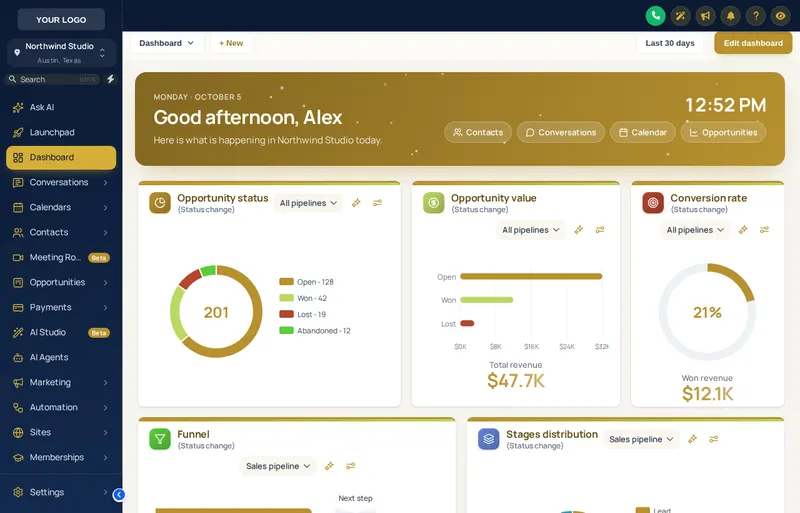The image size is (800, 513).
Task: Click the Opportunities shortcut in the banner
Action: pos(723,132)
